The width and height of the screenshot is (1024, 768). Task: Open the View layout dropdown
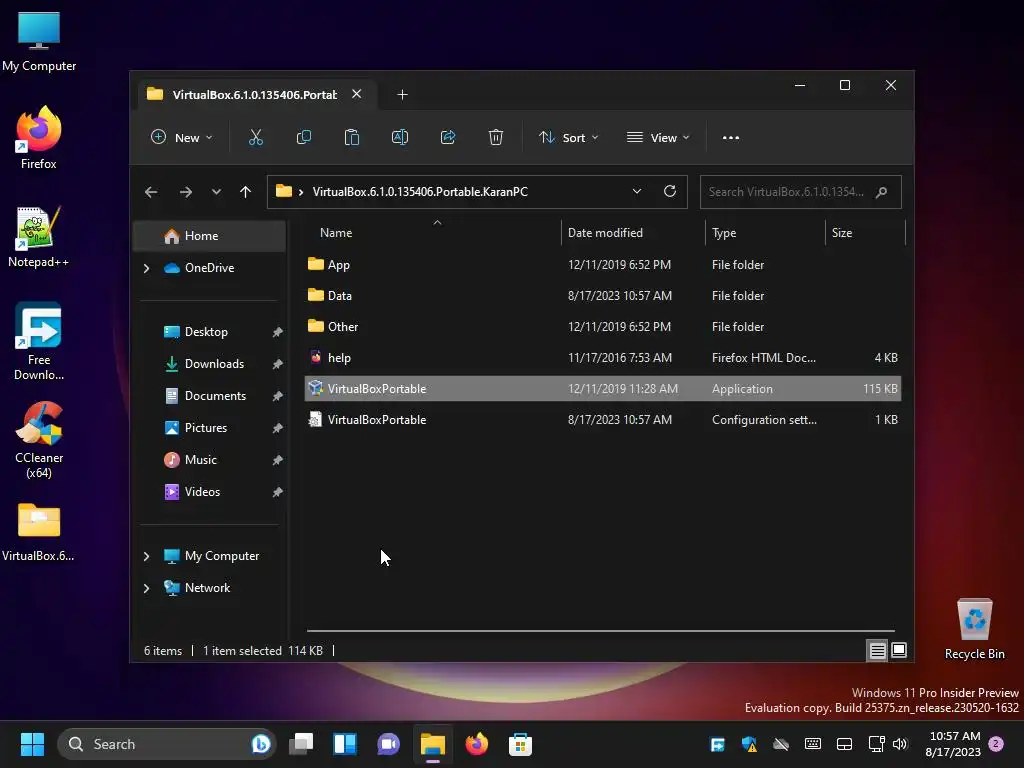pyautogui.click(x=658, y=138)
